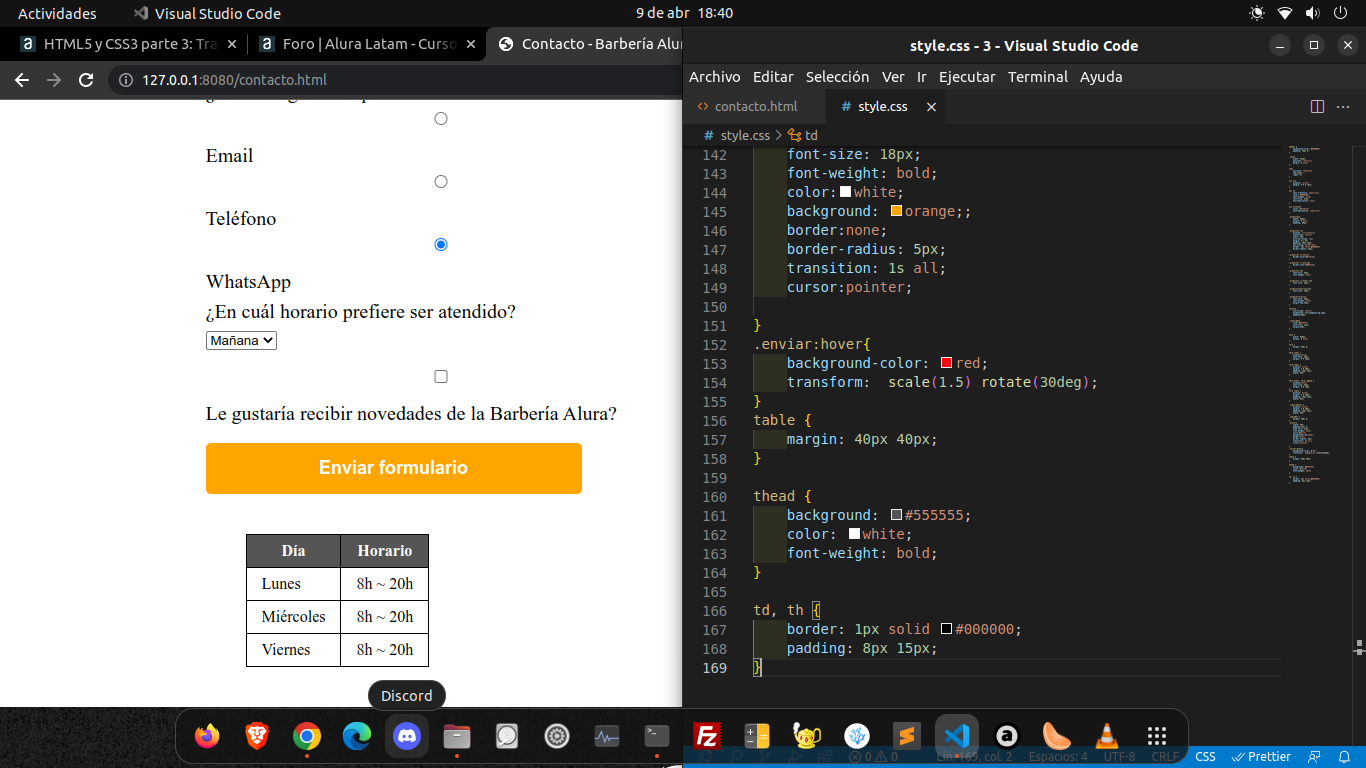Open Discord from the dock
This screenshot has height=768, width=1366.
pos(407,736)
